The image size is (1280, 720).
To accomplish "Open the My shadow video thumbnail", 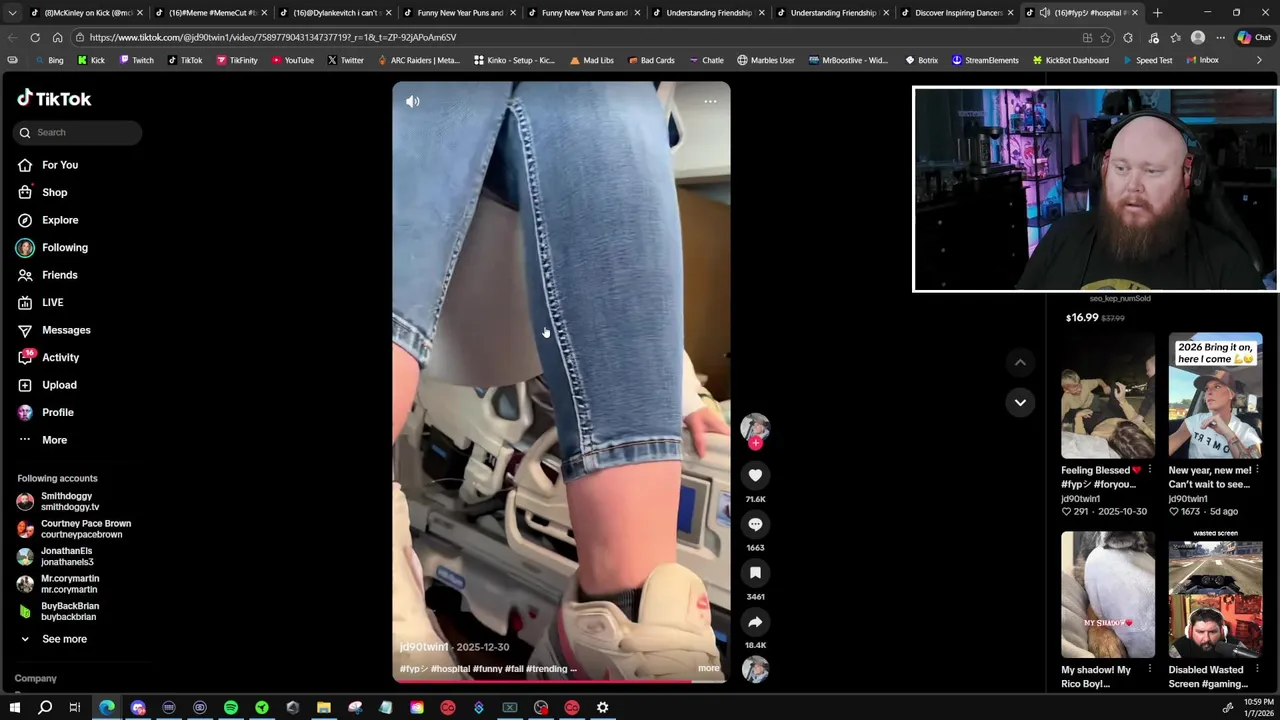I will [1108, 595].
